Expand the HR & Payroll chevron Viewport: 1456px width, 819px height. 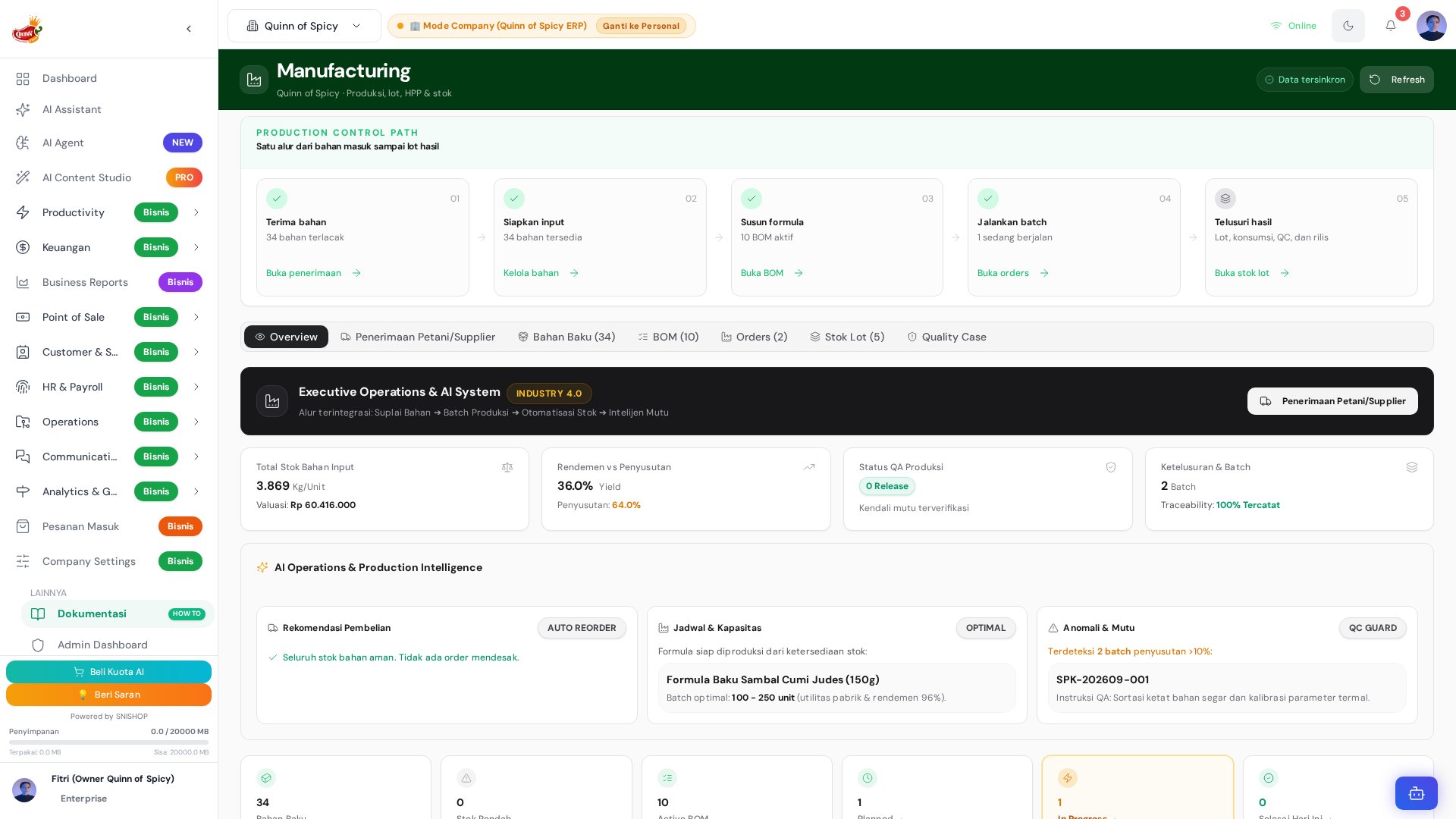[x=196, y=387]
